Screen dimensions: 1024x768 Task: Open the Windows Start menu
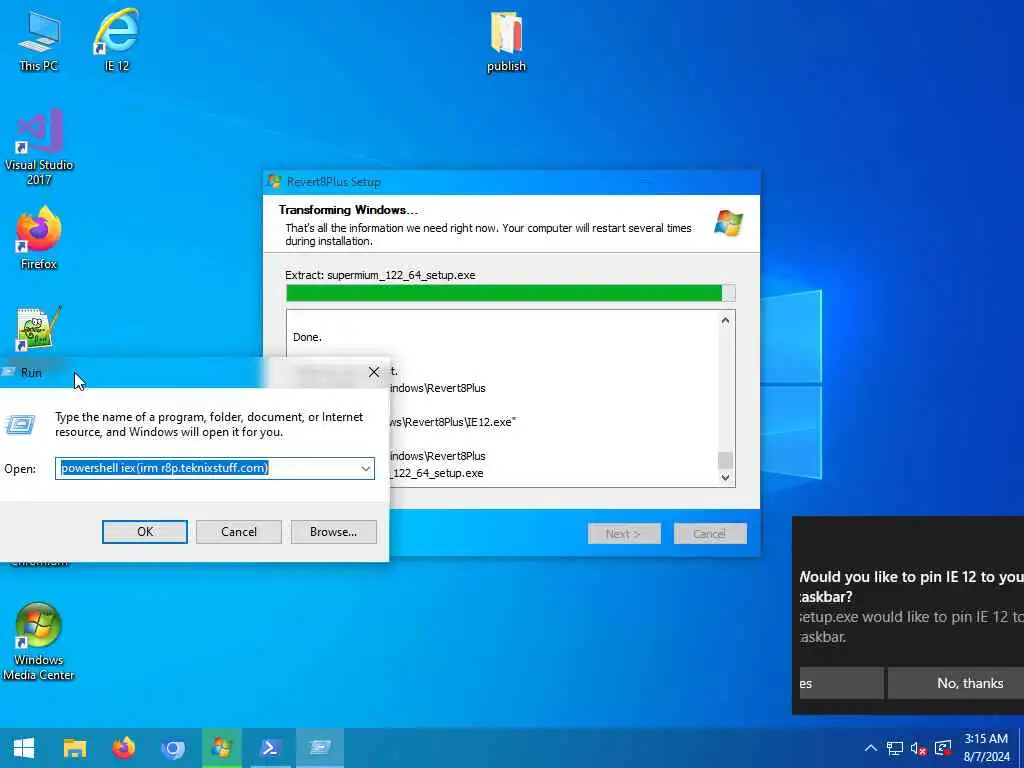coord(24,748)
